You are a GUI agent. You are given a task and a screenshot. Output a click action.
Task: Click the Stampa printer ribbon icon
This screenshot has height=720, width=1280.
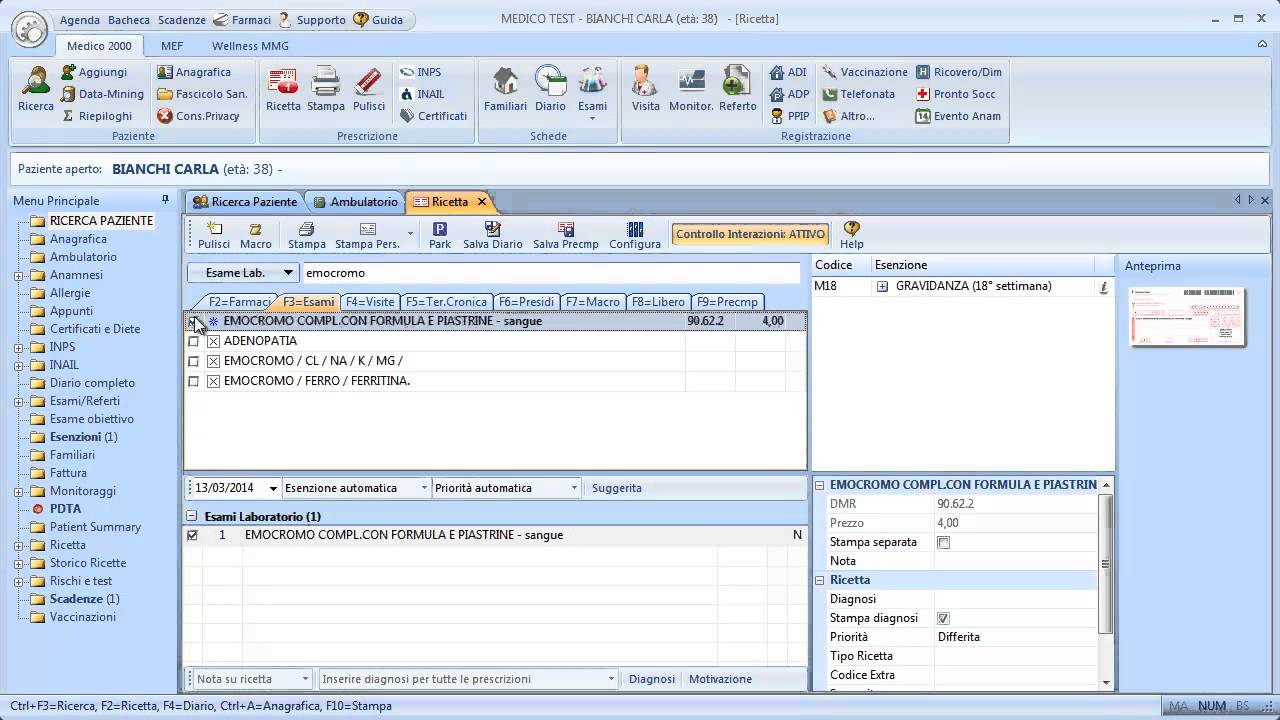point(326,89)
